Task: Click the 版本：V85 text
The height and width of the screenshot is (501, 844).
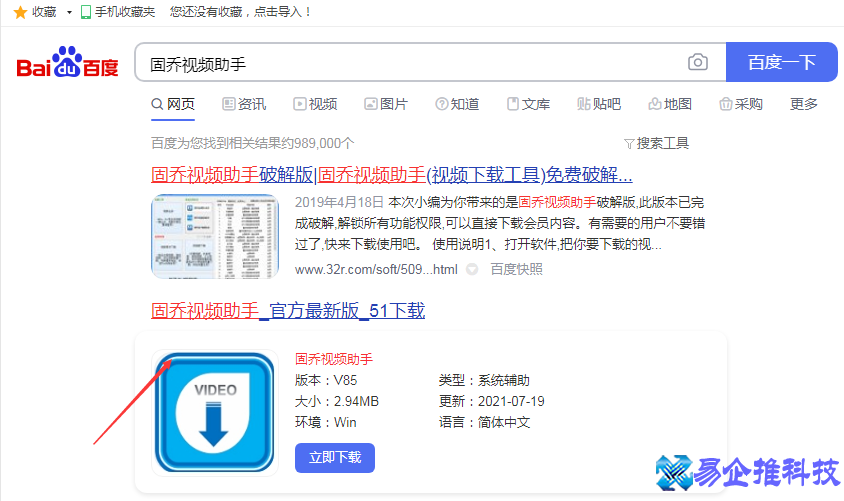Action: [326, 380]
